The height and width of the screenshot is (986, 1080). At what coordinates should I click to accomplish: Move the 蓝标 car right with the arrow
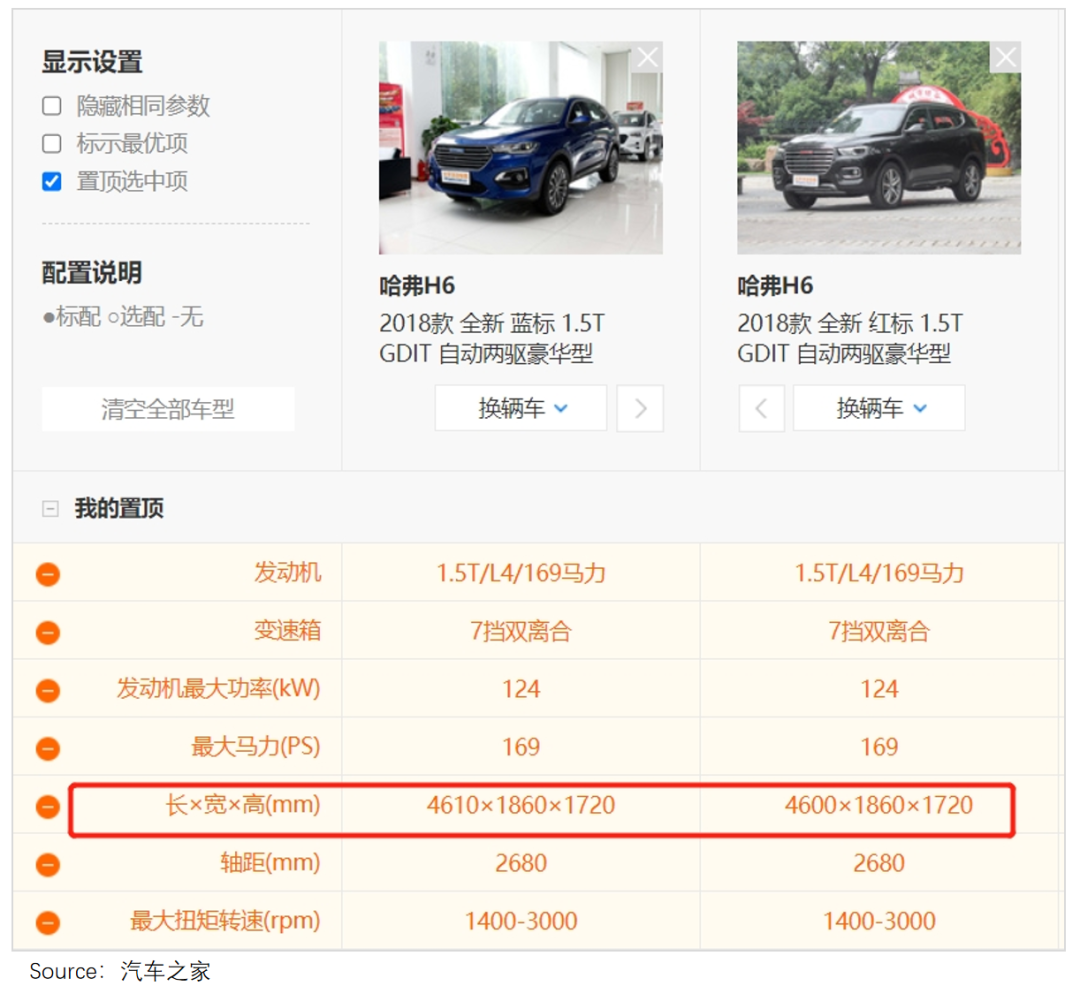tap(640, 408)
